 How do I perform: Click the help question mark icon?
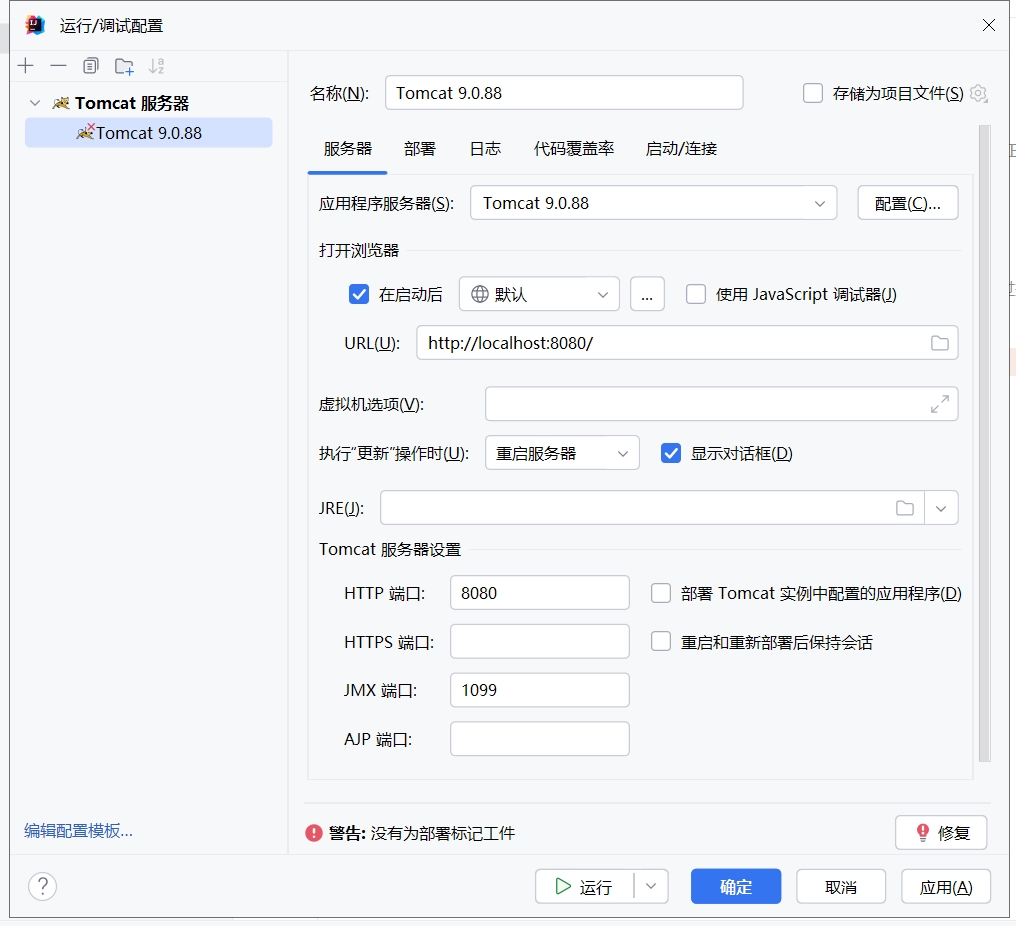(42, 886)
